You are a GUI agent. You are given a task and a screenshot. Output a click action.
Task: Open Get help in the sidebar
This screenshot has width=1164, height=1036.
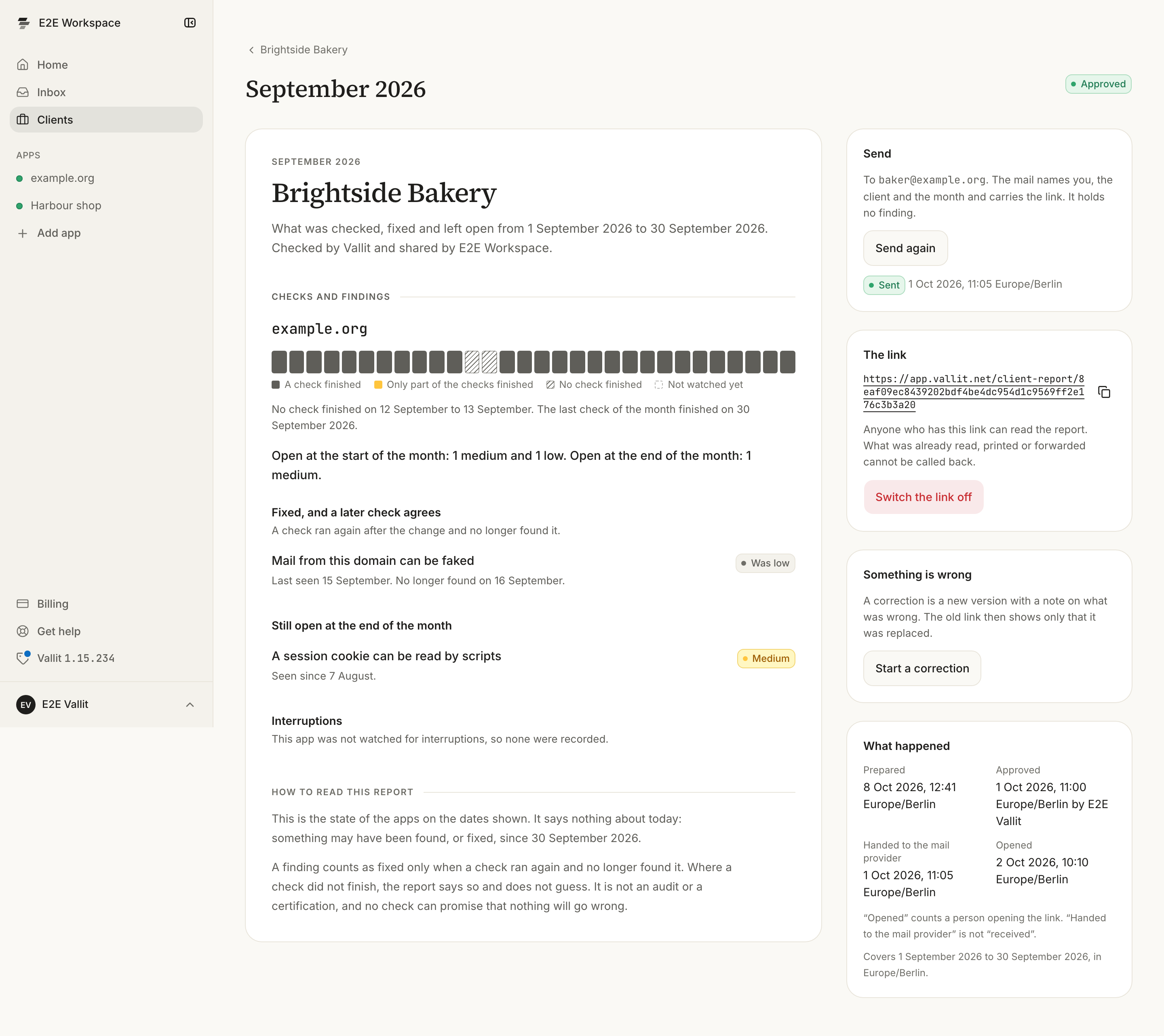point(106,631)
